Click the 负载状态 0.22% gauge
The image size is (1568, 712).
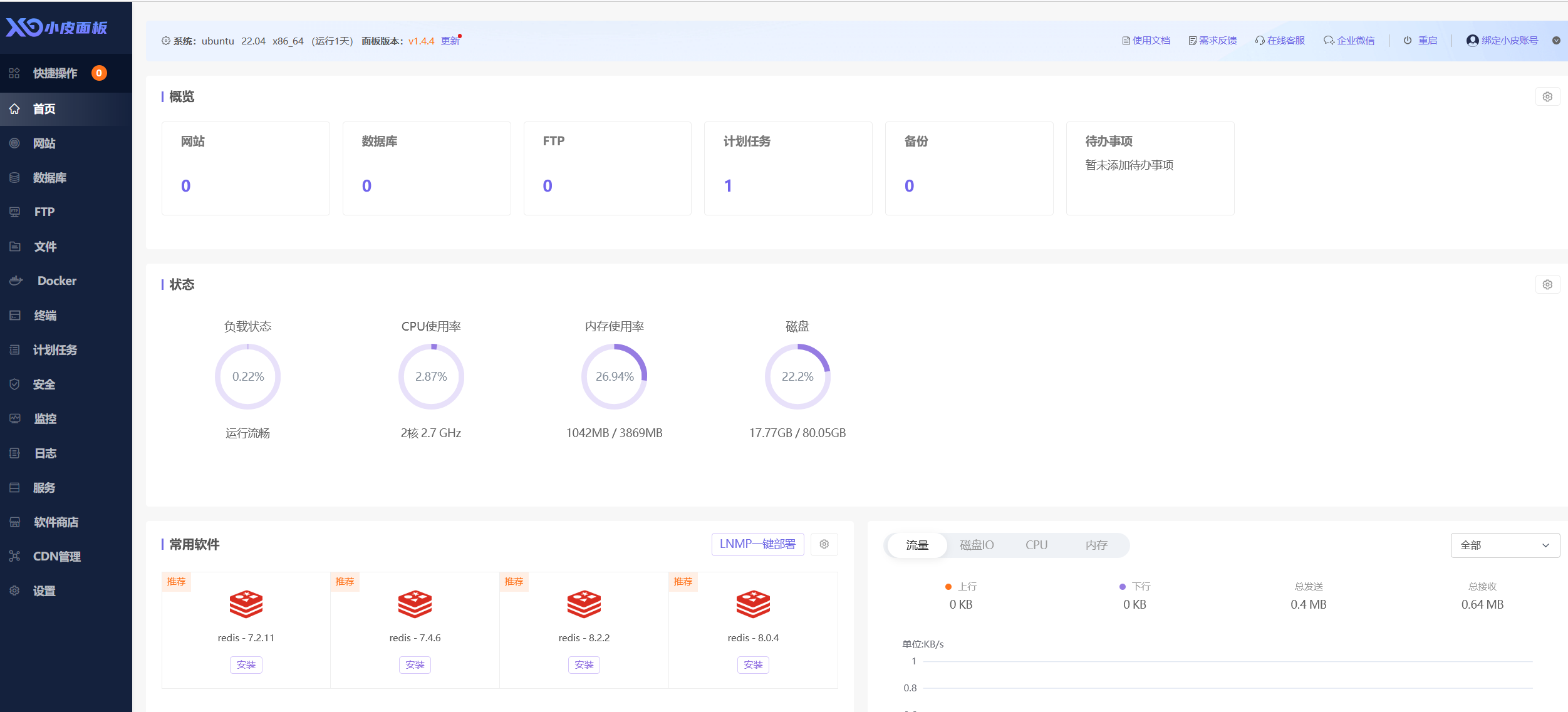(x=248, y=377)
